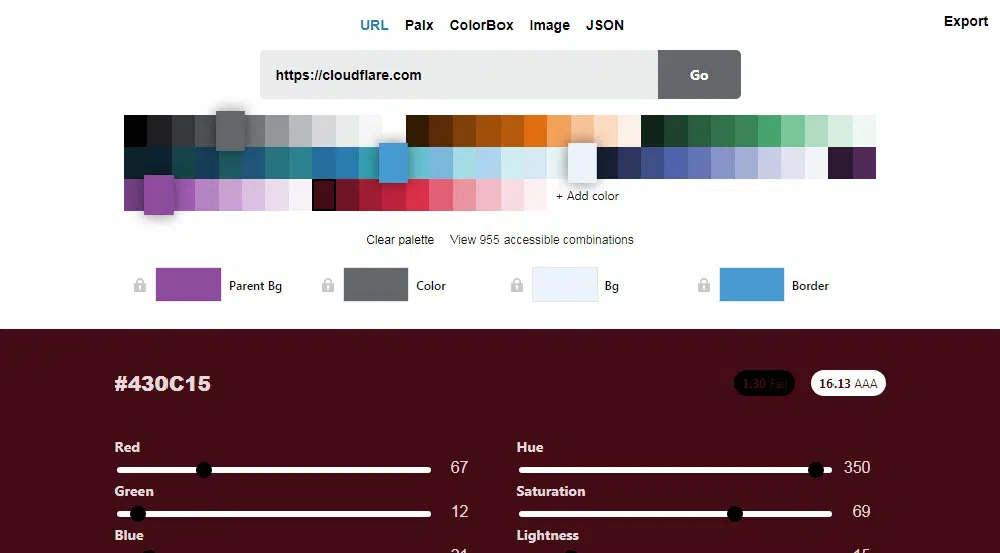Open the JSON tab
Screen dimensions: 1000x553
(605, 25)
